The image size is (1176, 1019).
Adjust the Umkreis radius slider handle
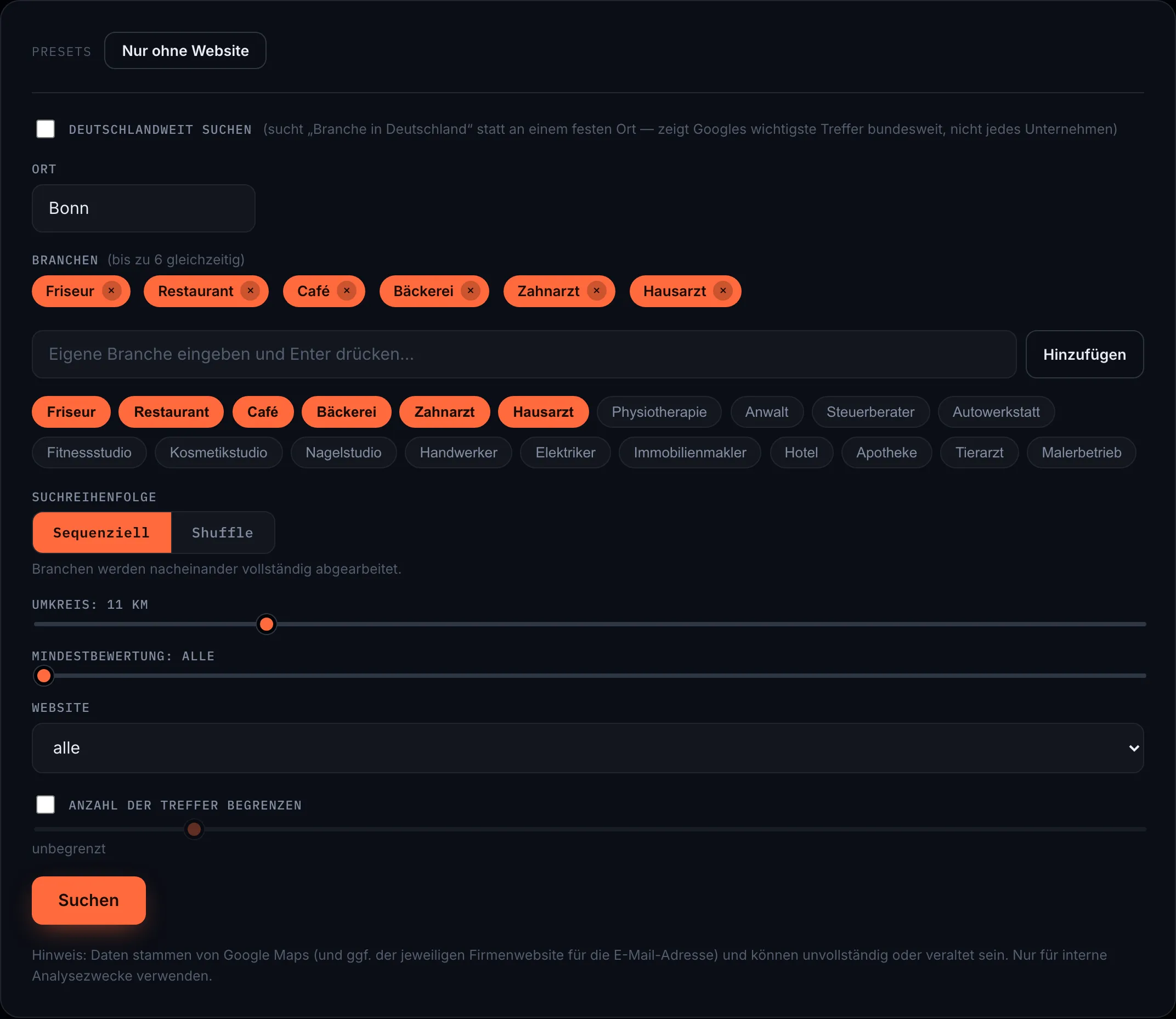coord(266,624)
